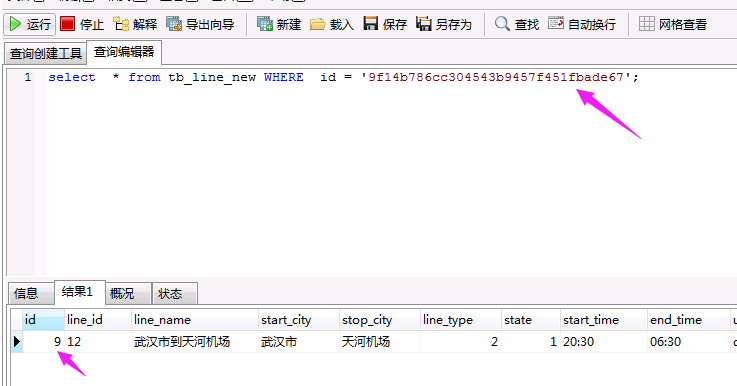The height and width of the screenshot is (386, 737).
Task: Click the line_id column header
Action: point(97,320)
